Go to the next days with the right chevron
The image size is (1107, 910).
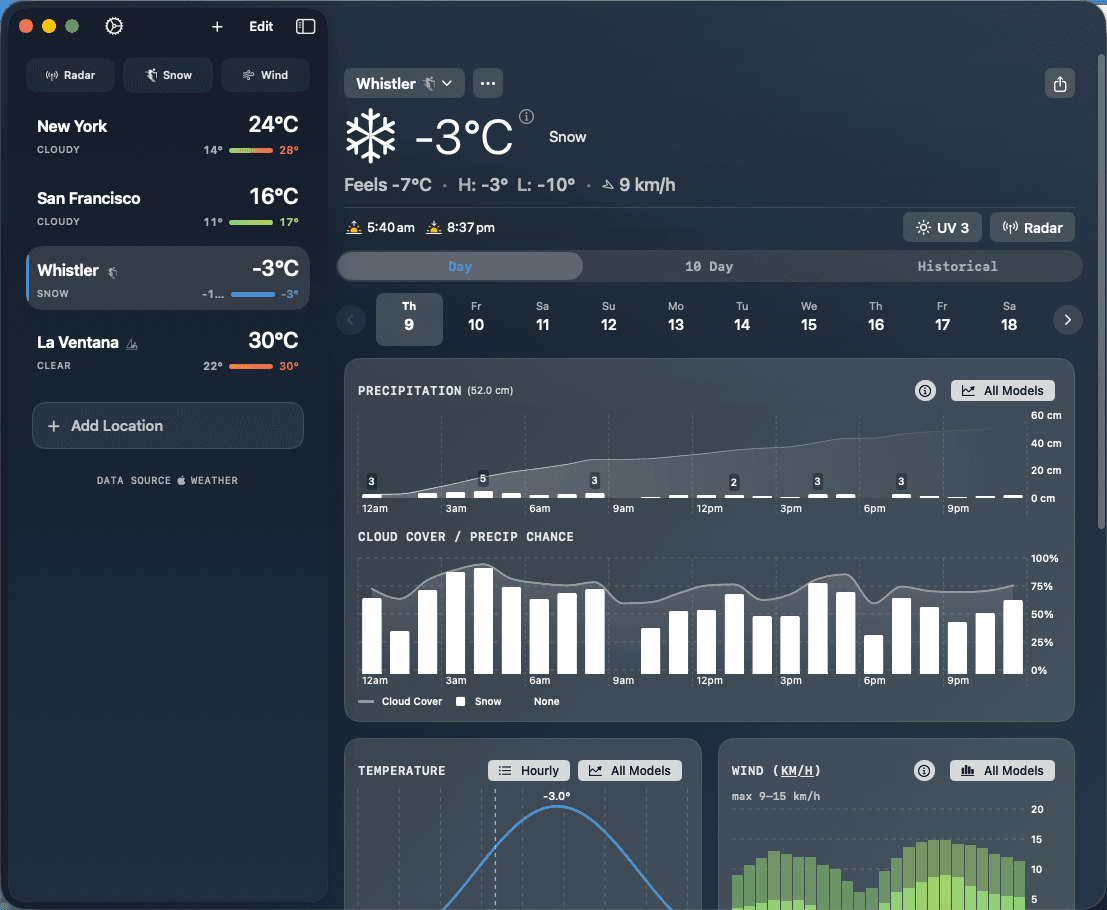pyautogui.click(x=1067, y=320)
